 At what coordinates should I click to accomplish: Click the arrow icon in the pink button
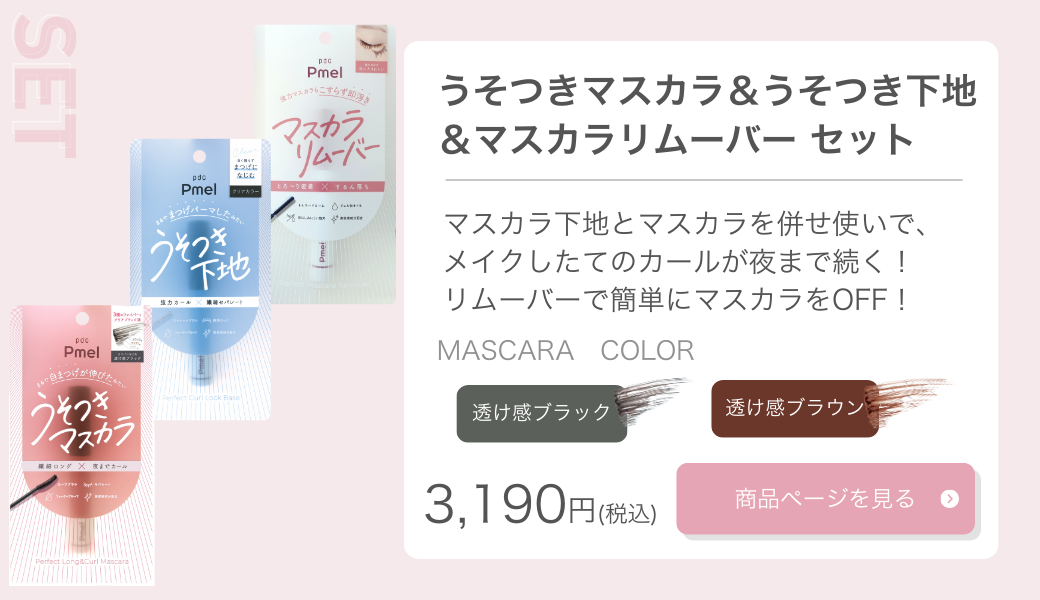(949, 499)
